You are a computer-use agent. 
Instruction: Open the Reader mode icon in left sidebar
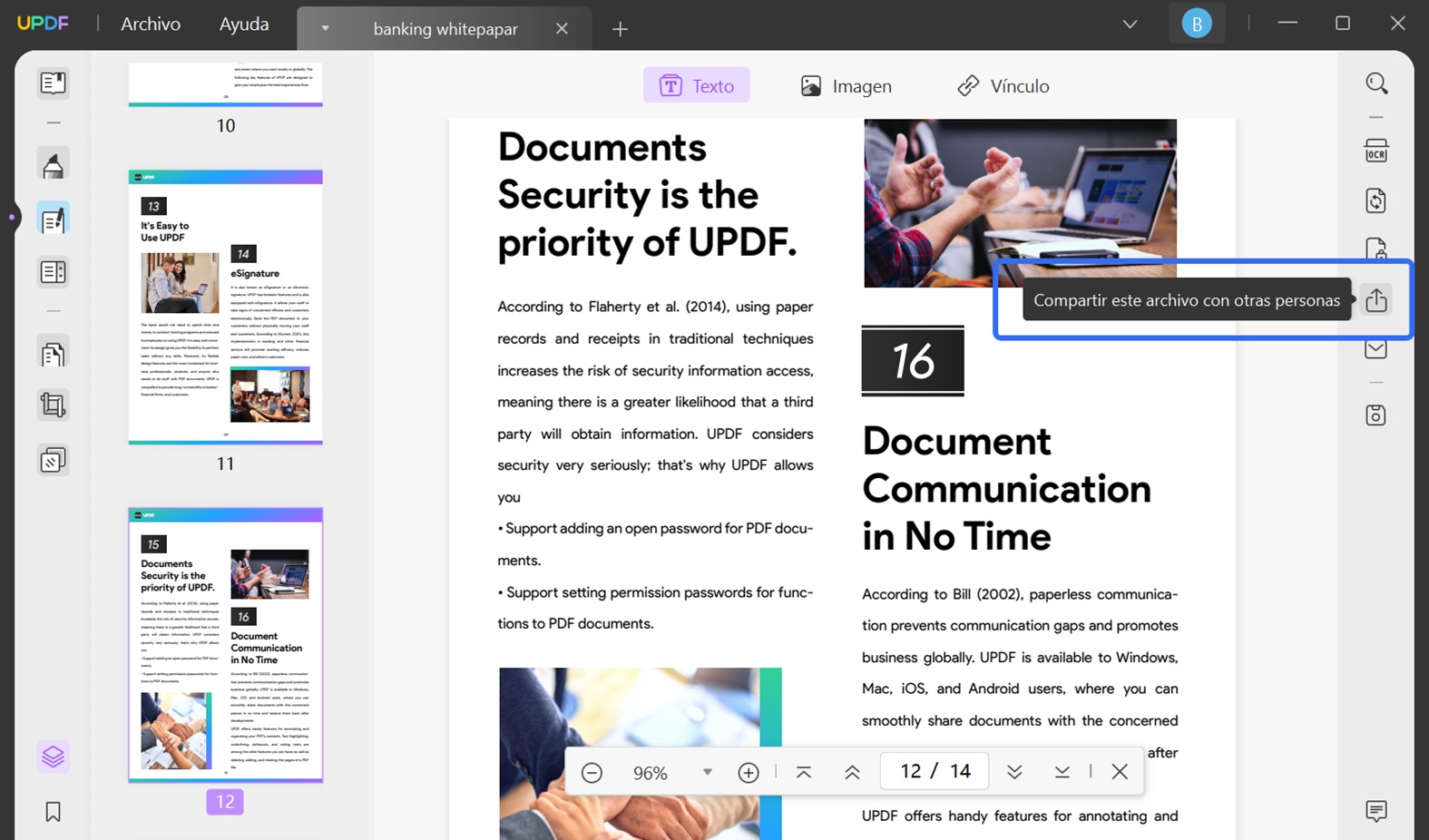point(53,83)
